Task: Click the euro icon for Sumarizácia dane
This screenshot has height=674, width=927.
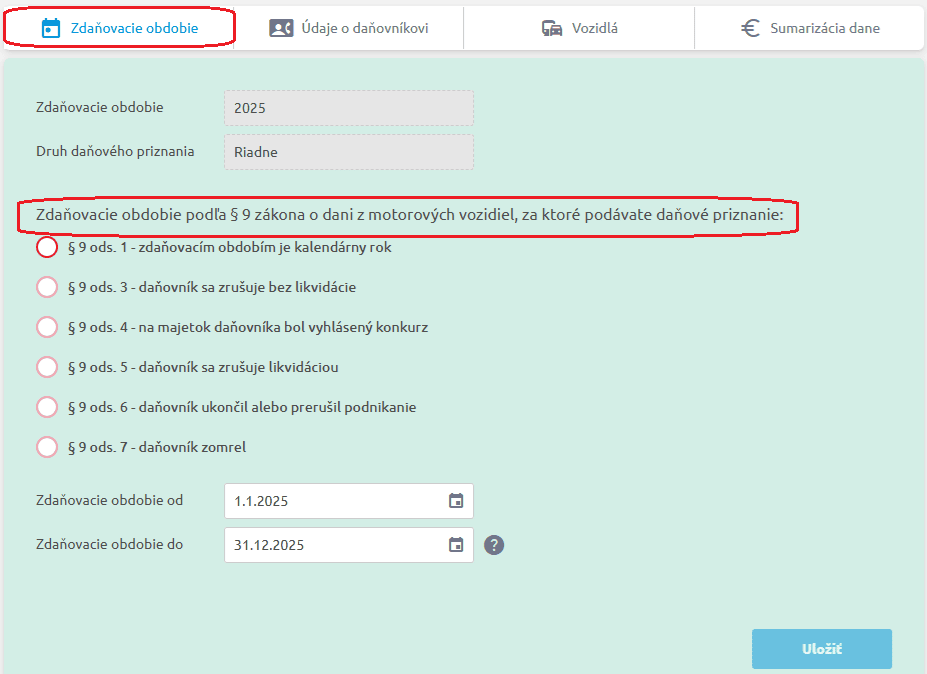Action: (x=750, y=28)
